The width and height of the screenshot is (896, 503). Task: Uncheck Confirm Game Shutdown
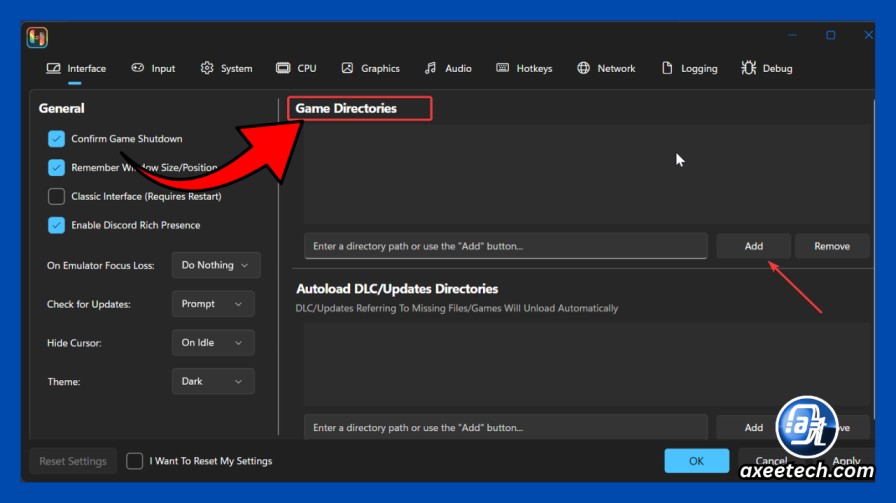(56, 139)
